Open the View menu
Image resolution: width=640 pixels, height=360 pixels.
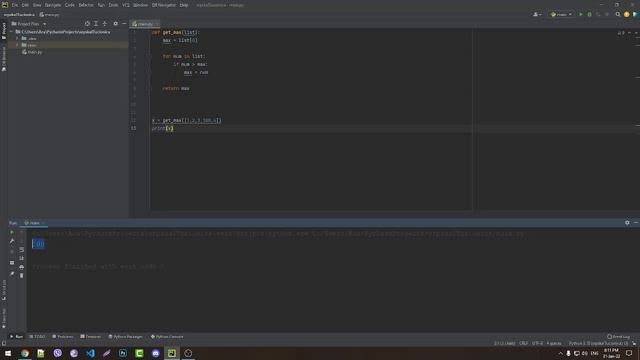click(x=37, y=5)
